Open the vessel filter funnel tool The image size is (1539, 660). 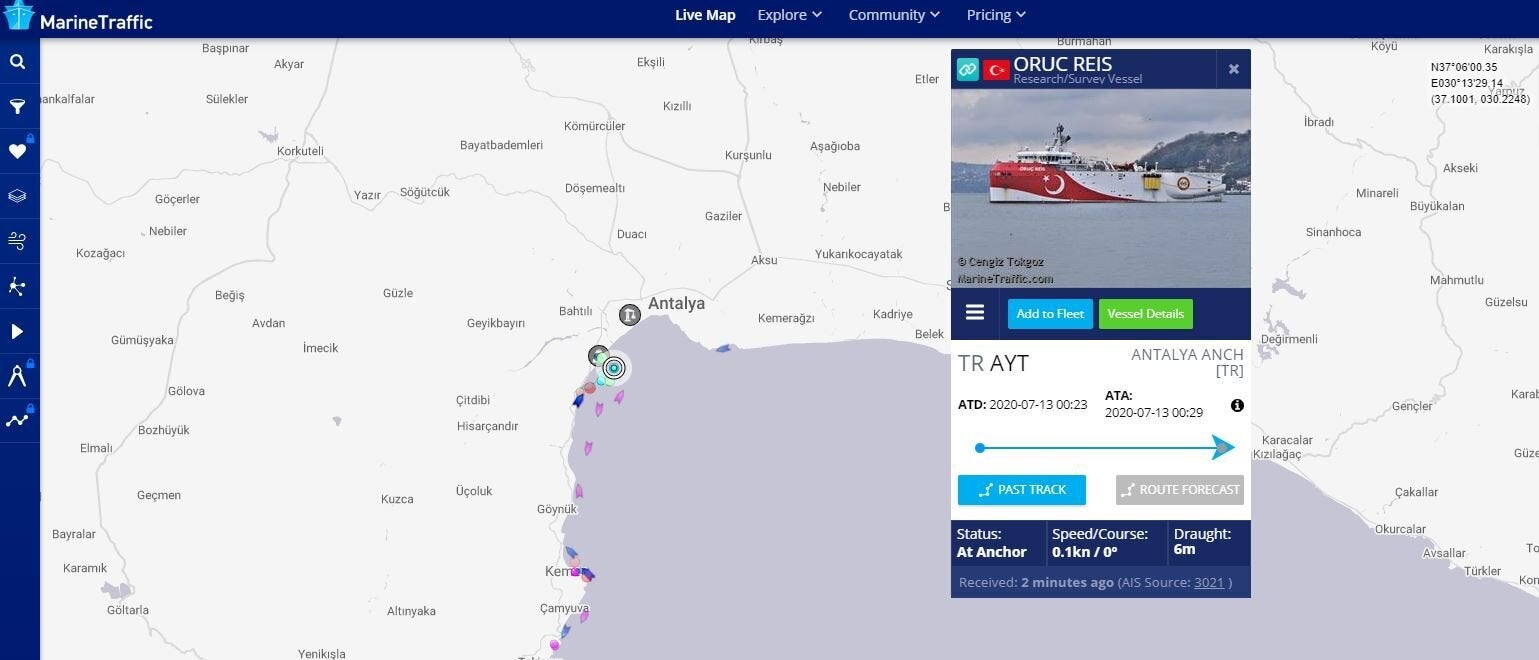17,107
